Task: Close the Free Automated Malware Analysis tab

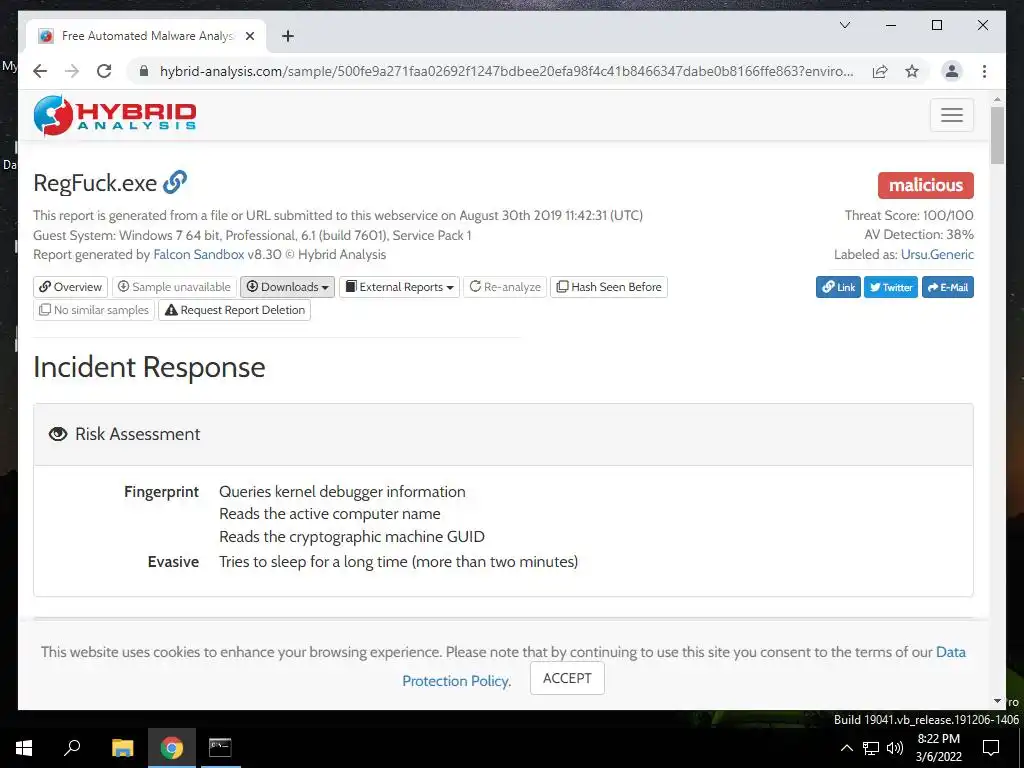Action: 249,36
